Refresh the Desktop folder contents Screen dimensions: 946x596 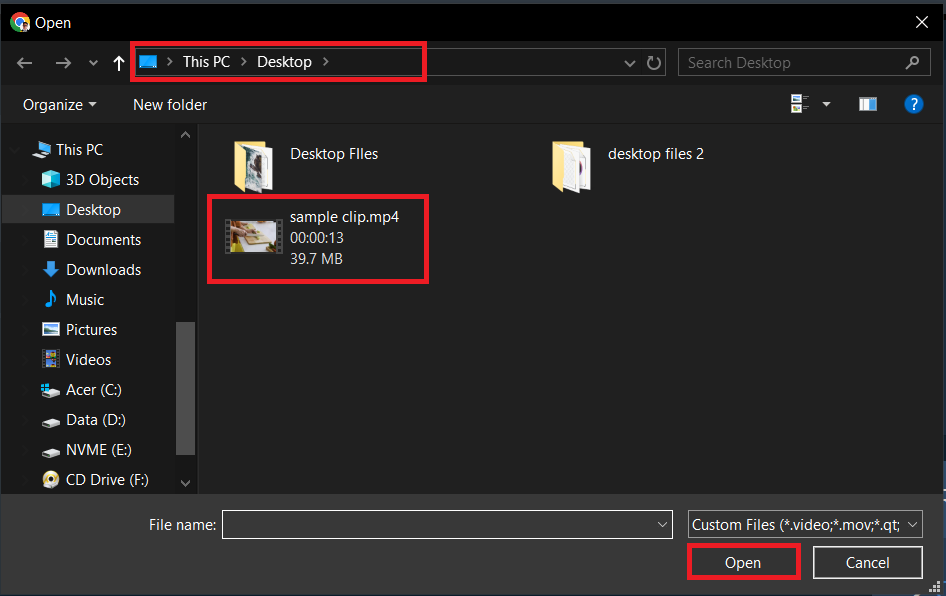[x=654, y=62]
